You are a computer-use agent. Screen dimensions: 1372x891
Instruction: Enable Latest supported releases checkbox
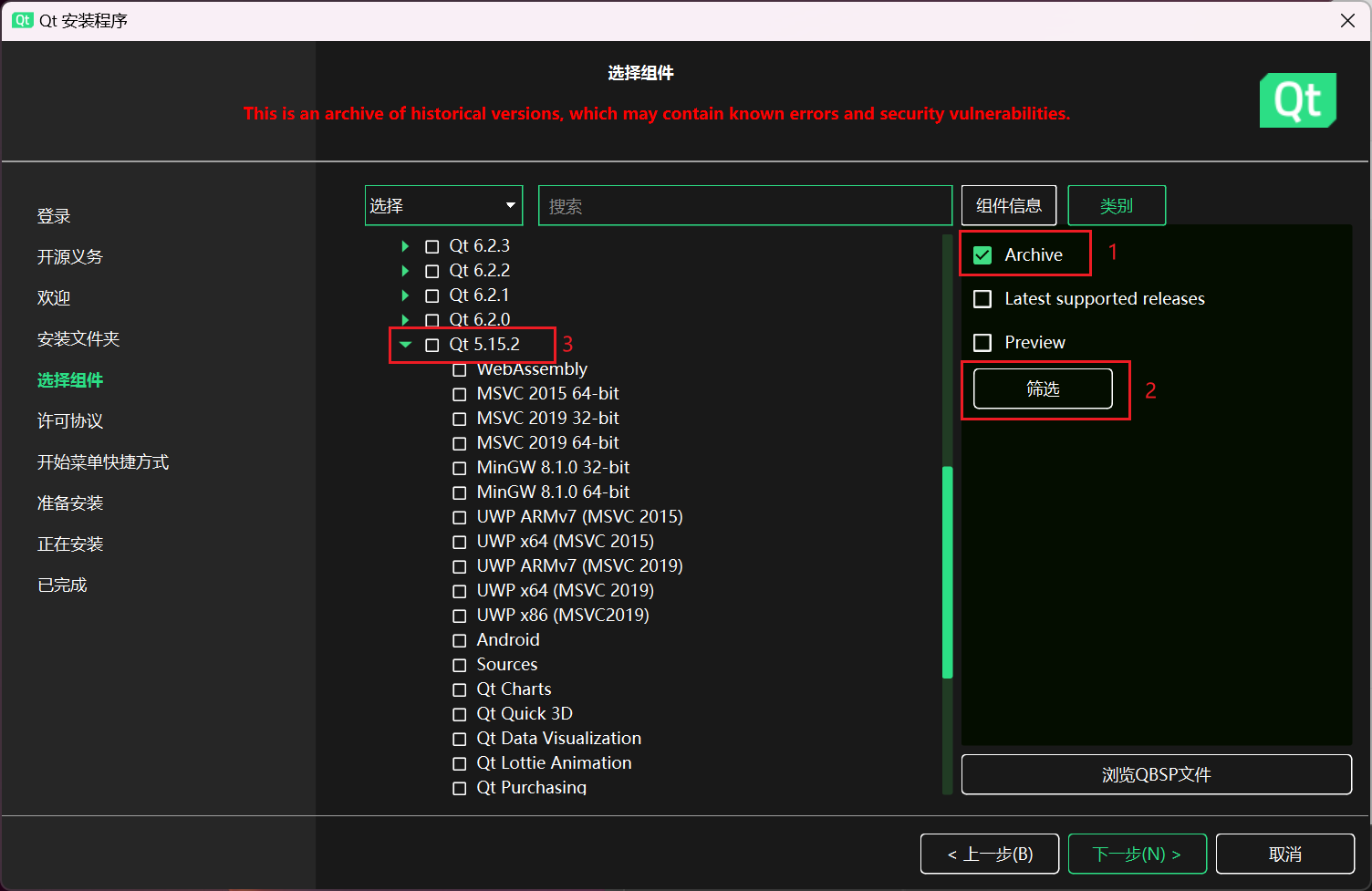tap(982, 299)
